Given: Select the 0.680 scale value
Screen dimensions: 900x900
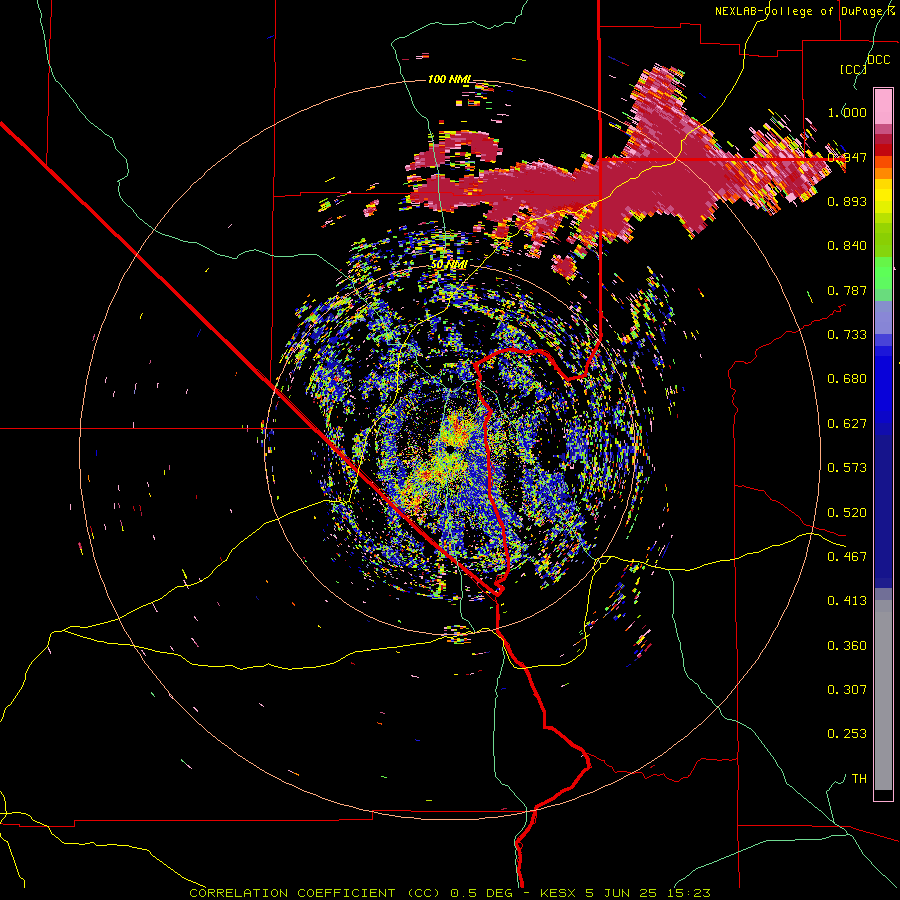Looking at the screenshot, I should 847,379.
